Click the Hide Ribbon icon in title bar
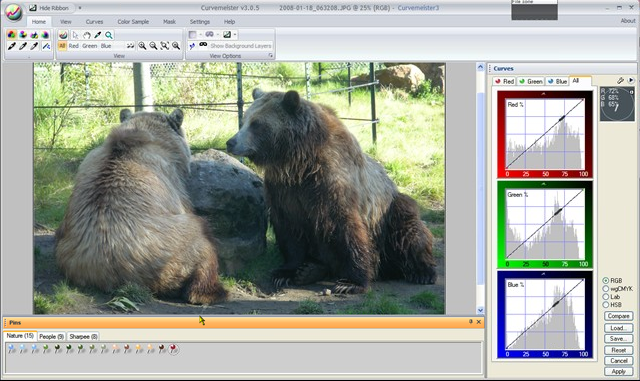The height and width of the screenshot is (381, 640). 33,8
